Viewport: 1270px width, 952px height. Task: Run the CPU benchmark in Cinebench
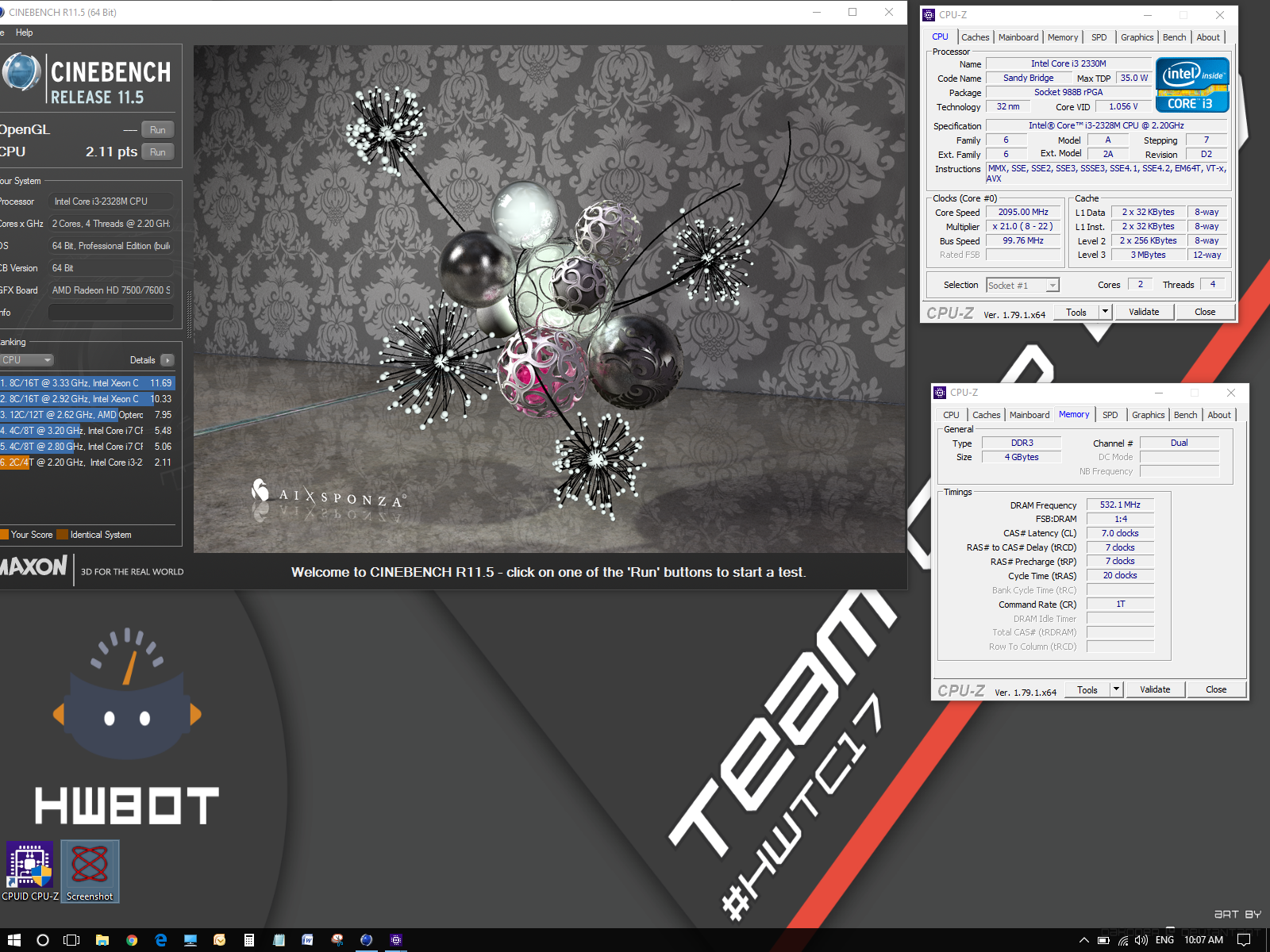[x=158, y=152]
